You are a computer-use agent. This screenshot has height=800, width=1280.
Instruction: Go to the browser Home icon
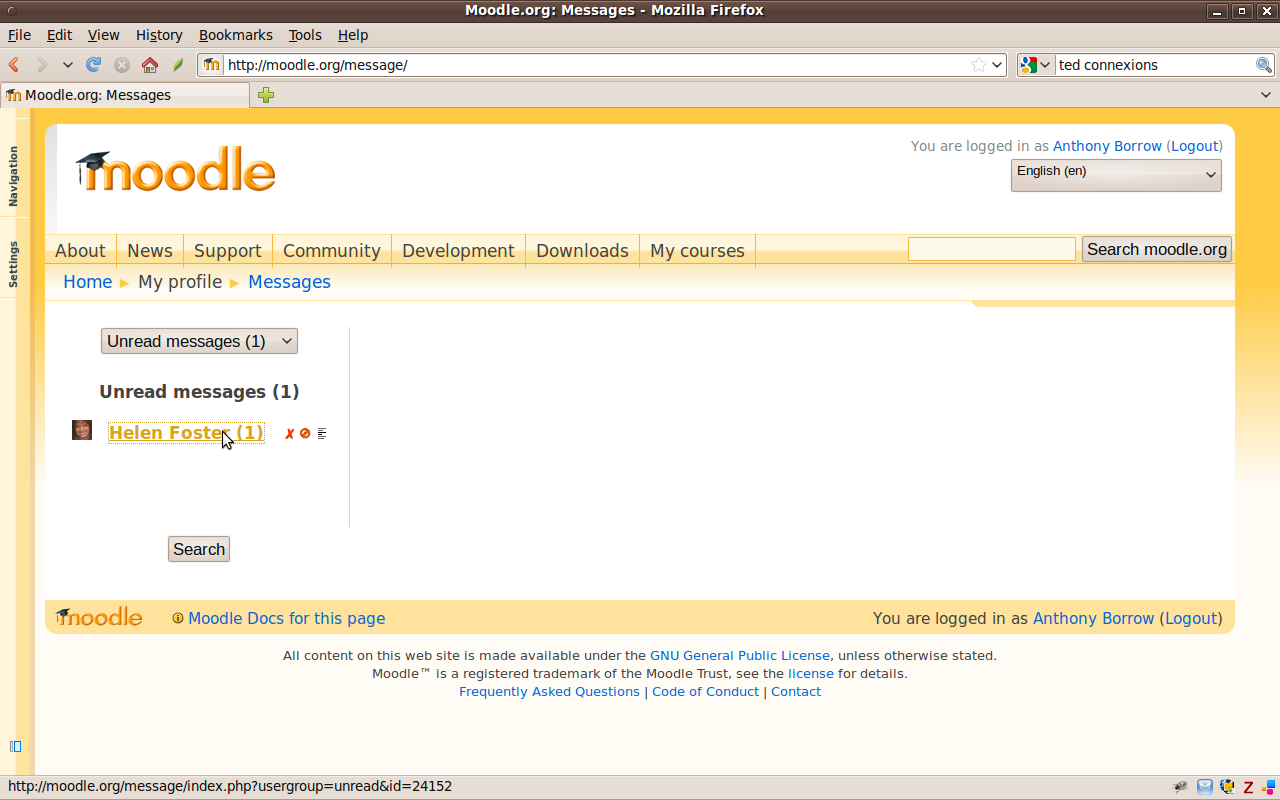pos(150,65)
